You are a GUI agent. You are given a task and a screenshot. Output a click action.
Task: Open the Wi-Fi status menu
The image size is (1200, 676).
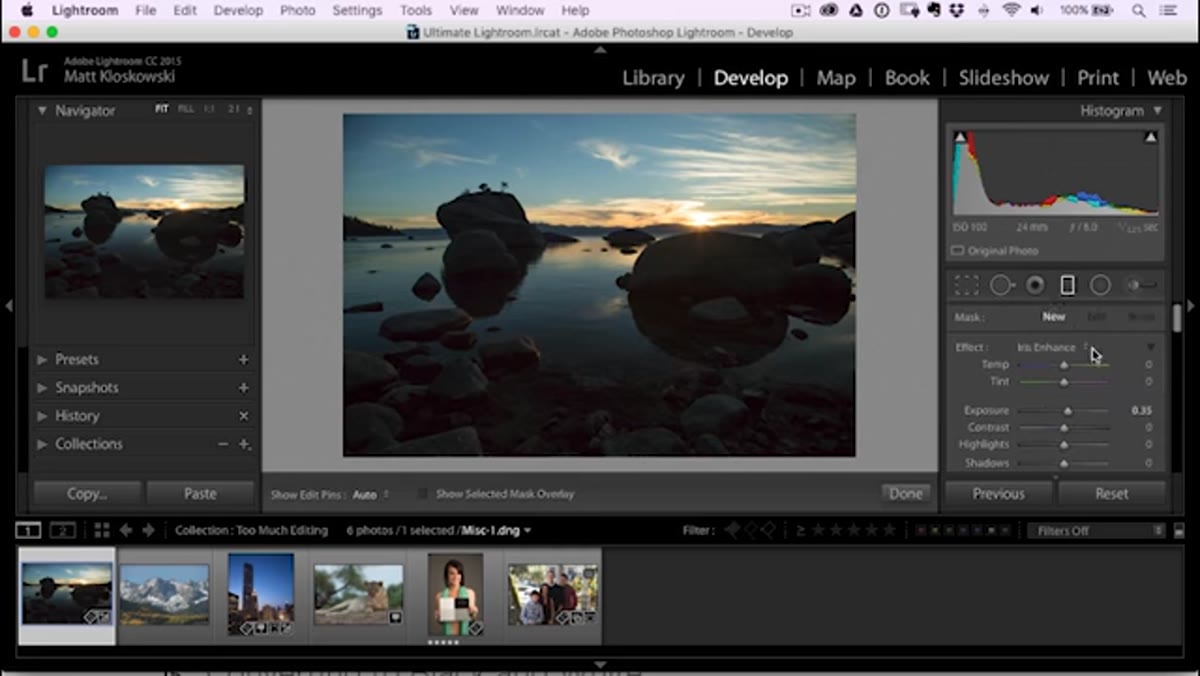click(1011, 10)
